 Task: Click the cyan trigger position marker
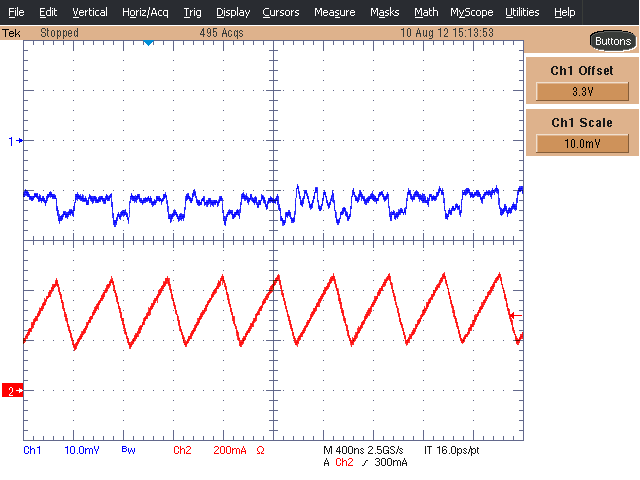149,42
